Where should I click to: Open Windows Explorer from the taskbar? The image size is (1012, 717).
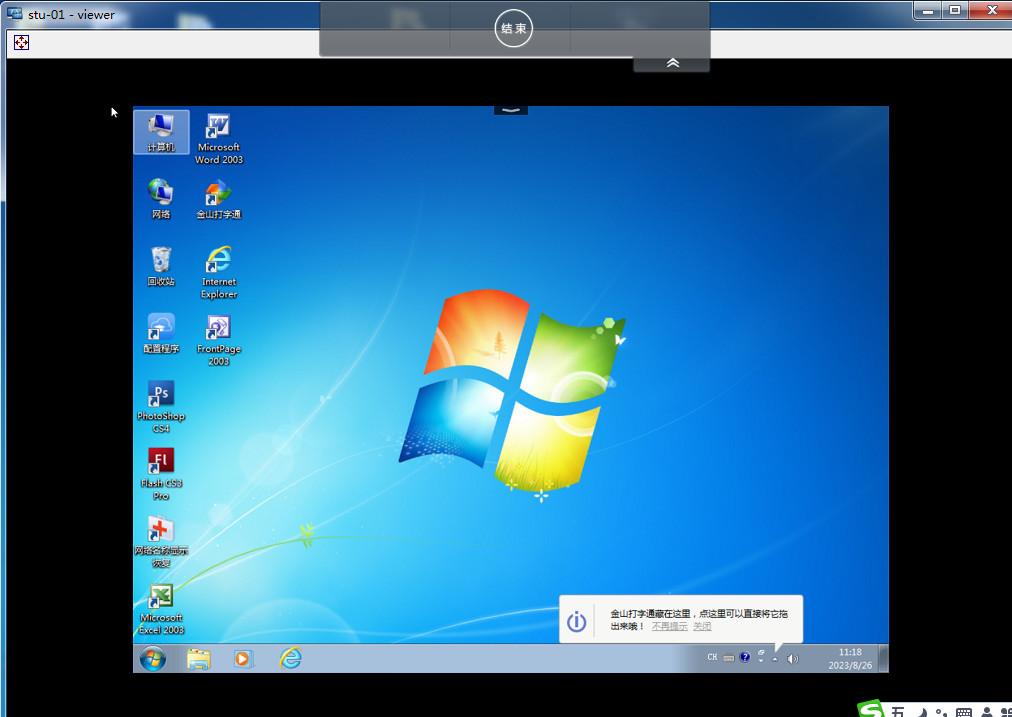pos(199,658)
